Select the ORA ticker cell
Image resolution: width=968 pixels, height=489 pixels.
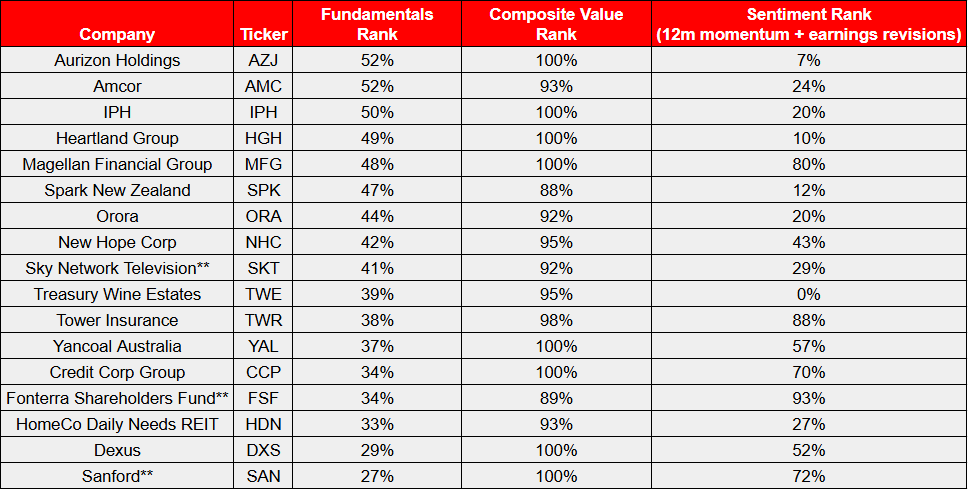coord(264,216)
